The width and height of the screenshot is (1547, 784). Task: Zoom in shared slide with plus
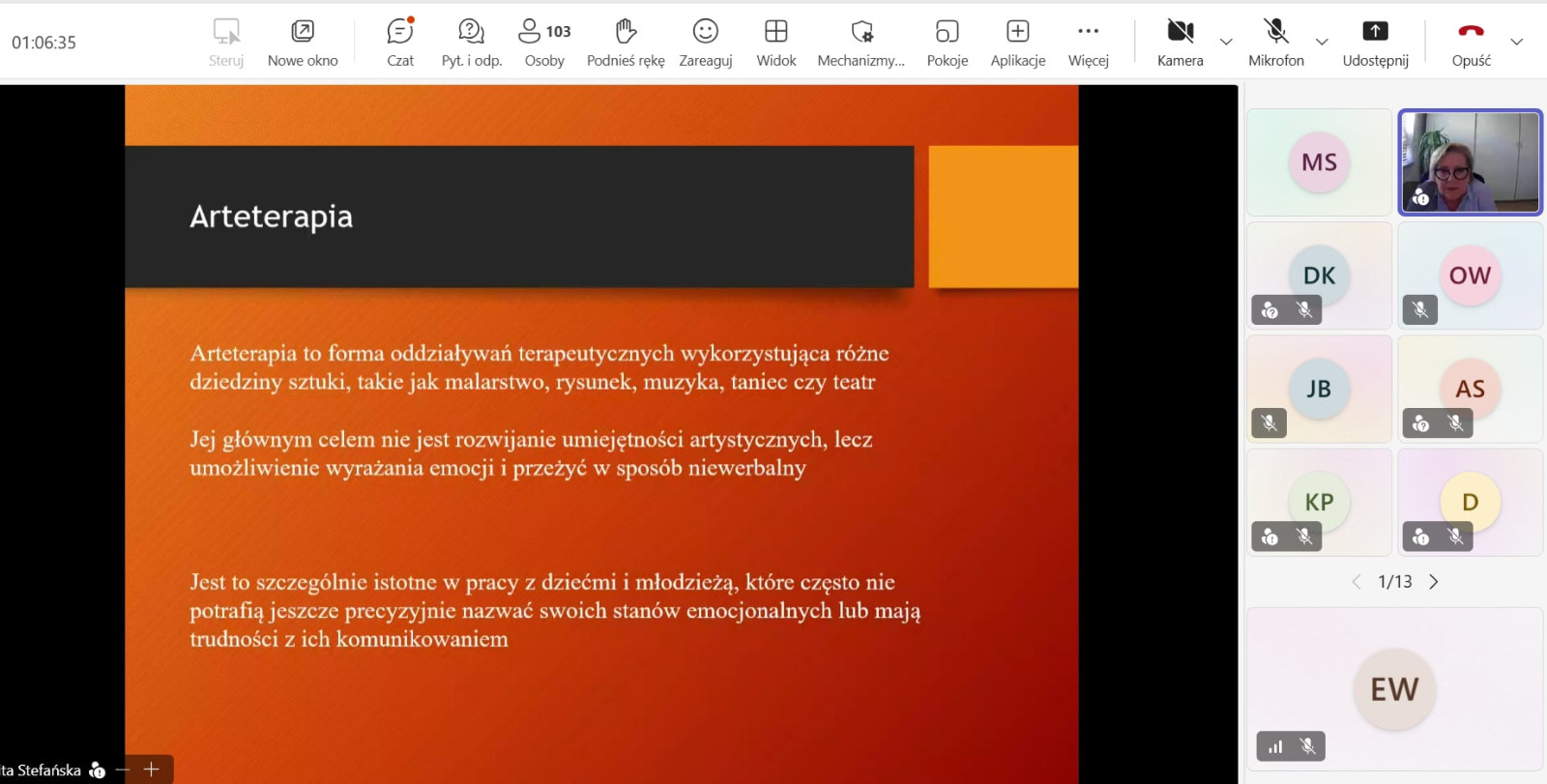152,769
